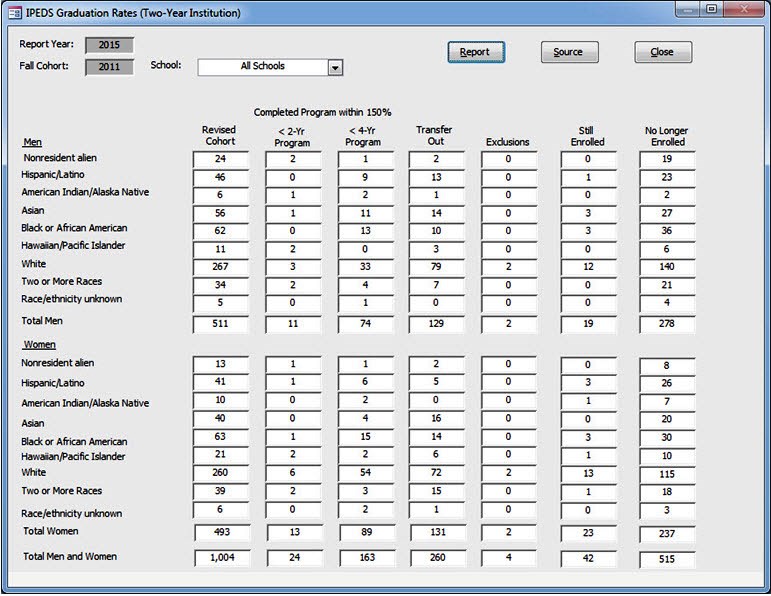The width and height of the screenshot is (771, 596).
Task: Click Men Black revised cohort value 62
Action: click(220, 231)
